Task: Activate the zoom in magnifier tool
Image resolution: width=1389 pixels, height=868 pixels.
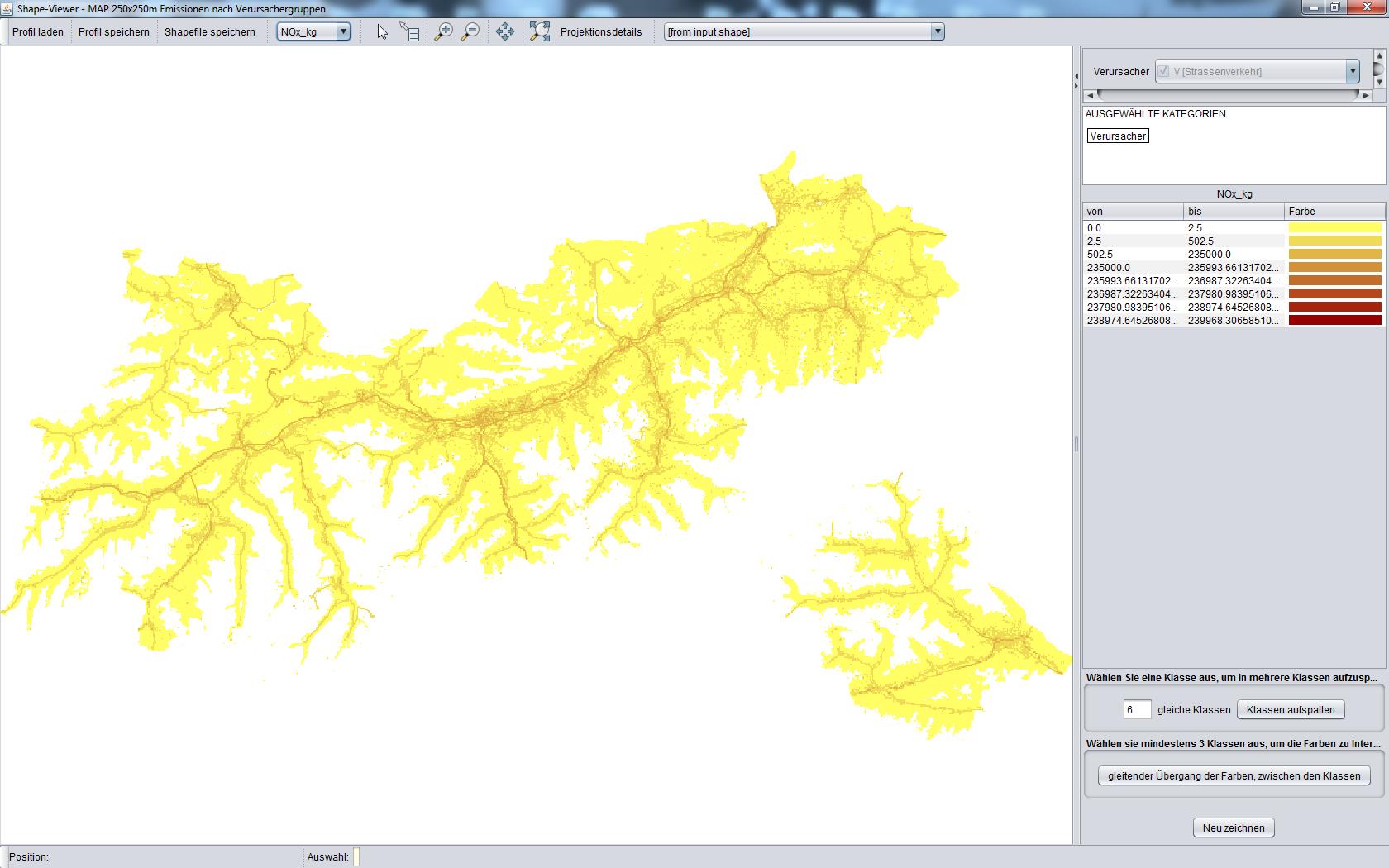Action: tap(444, 32)
